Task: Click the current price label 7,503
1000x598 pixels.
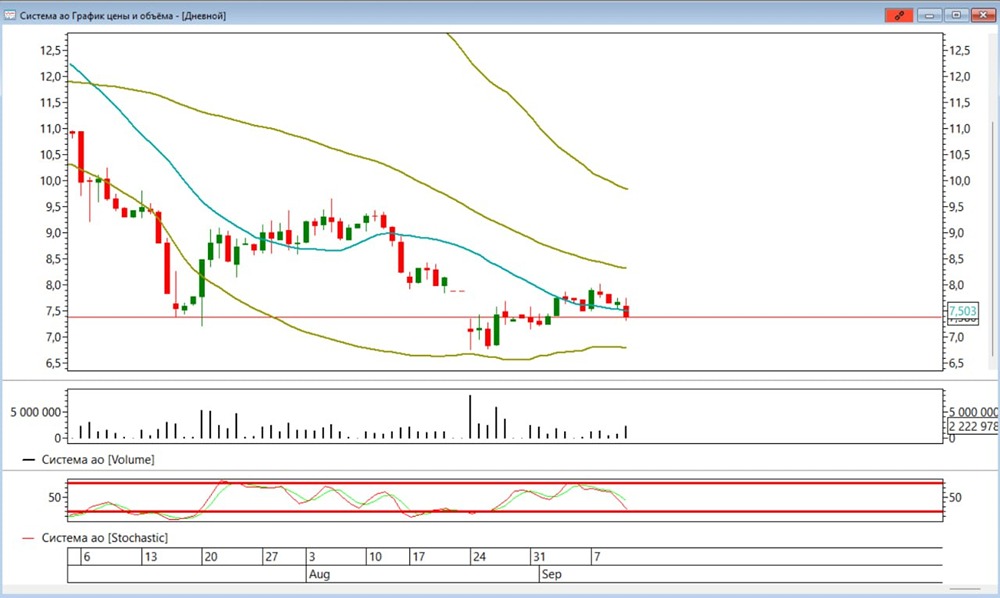Action: 962,310
